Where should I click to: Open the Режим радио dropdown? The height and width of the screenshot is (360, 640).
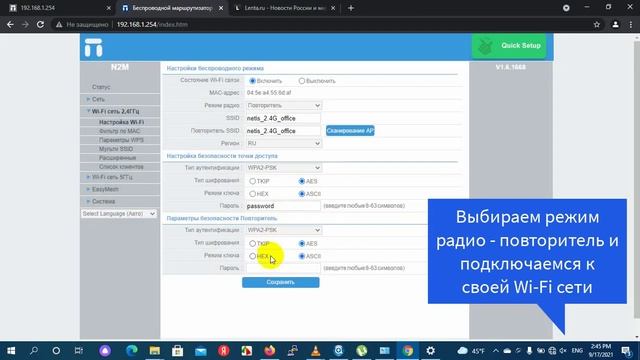click(284, 105)
